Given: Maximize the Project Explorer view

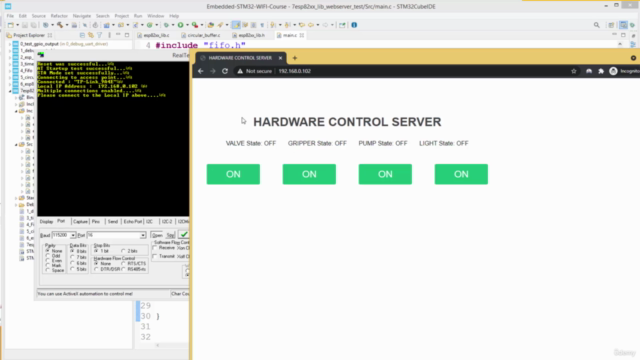Looking at the screenshot, I should [127, 36].
